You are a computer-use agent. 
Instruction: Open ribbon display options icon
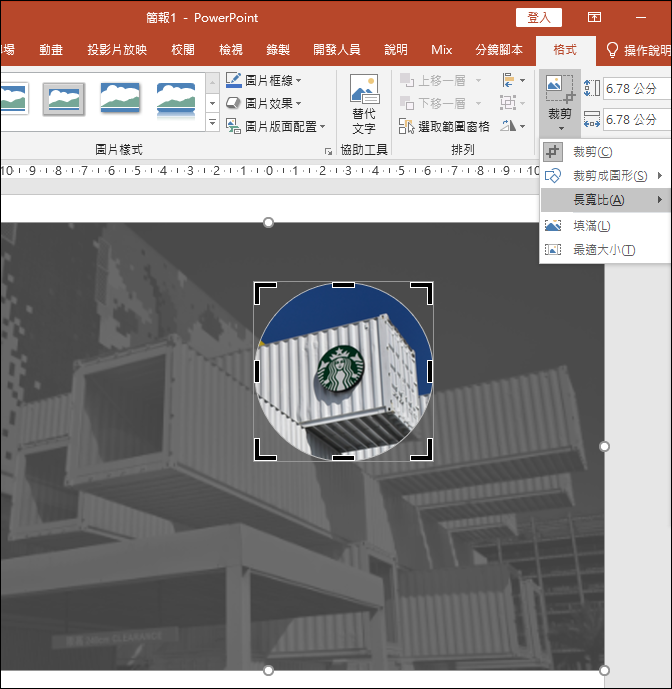(x=594, y=17)
